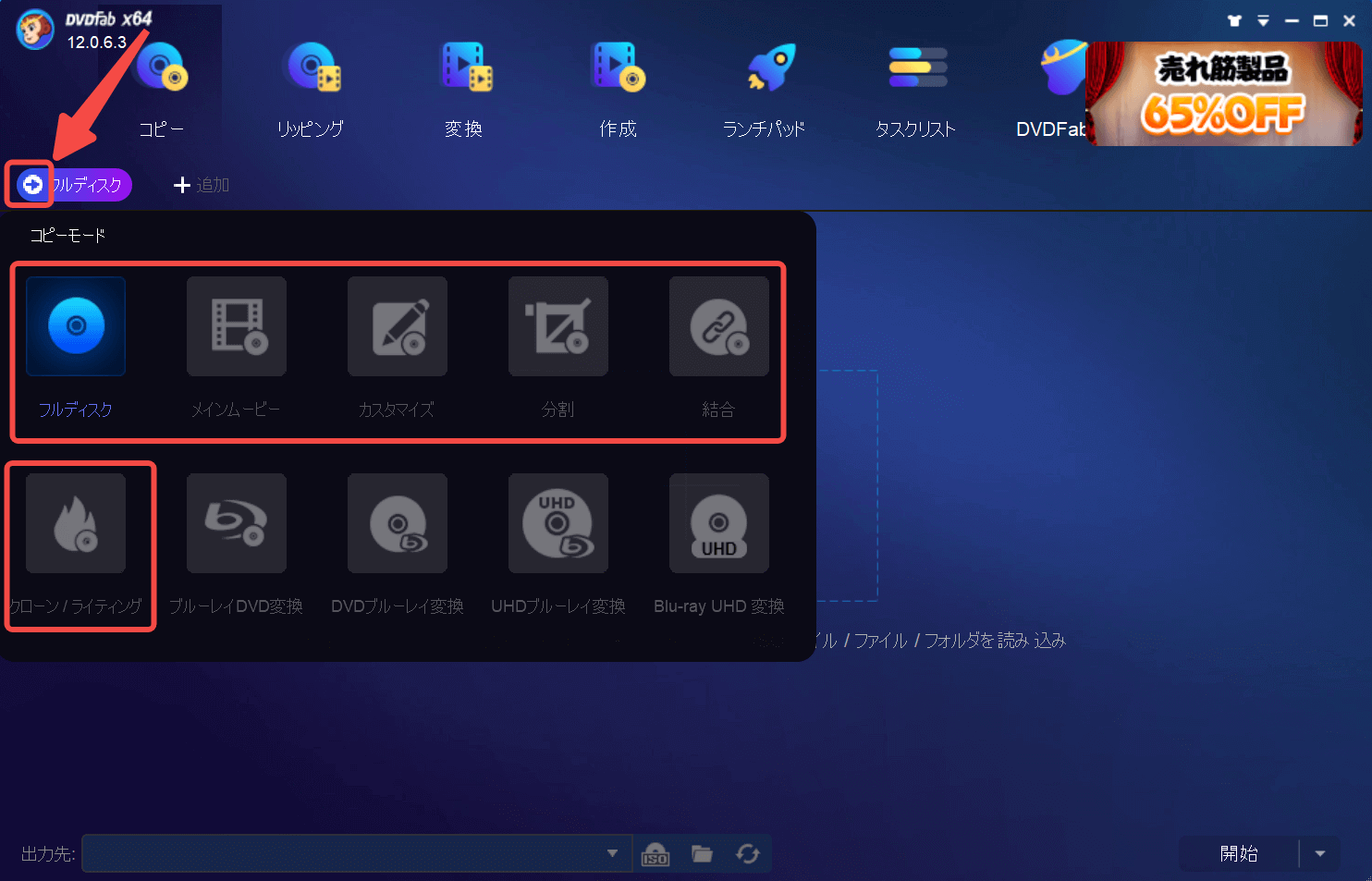Click the フルディスク text label
Image resolution: width=1372 pixels, height=881 pixels.
(x=75, y=410)
